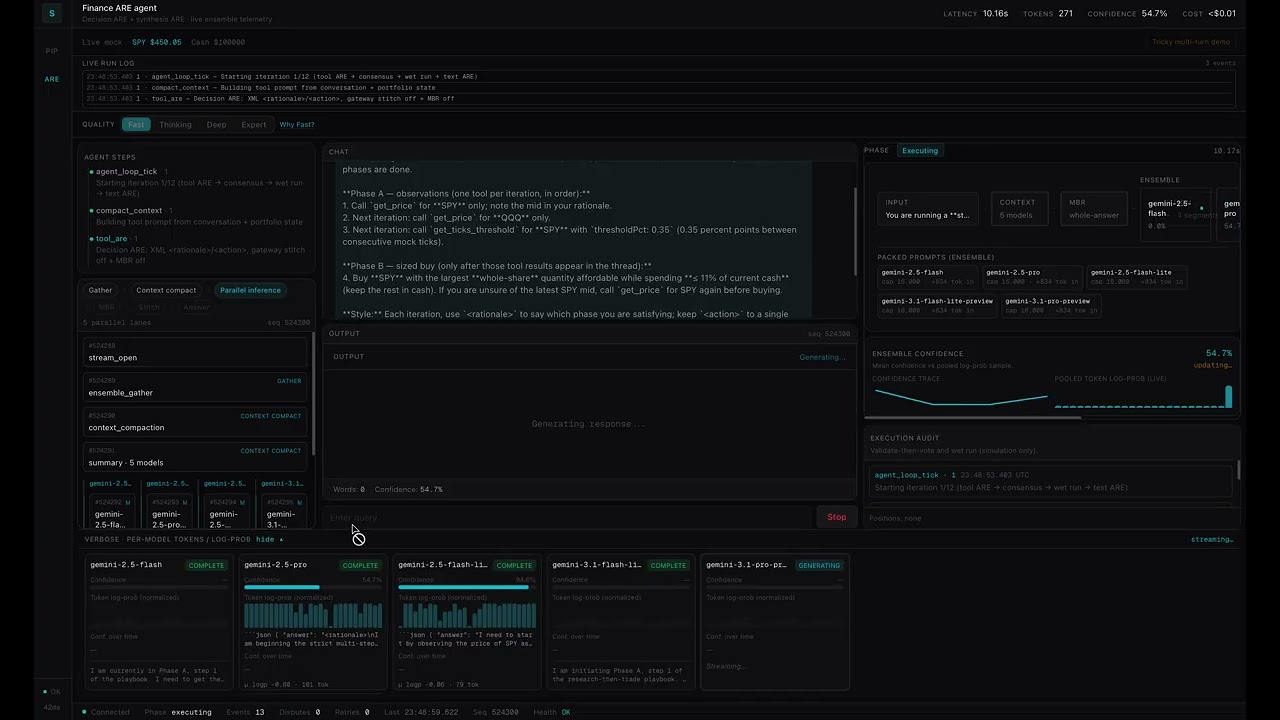Stop the running generation
The image size is (1280, 720).
click(837, 517)
